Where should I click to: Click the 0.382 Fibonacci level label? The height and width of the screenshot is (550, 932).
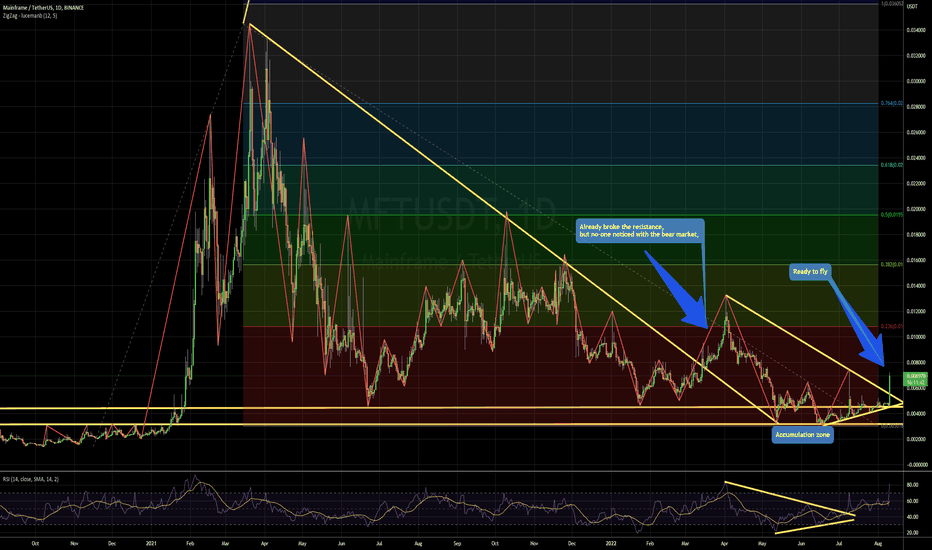pos(892,264)
